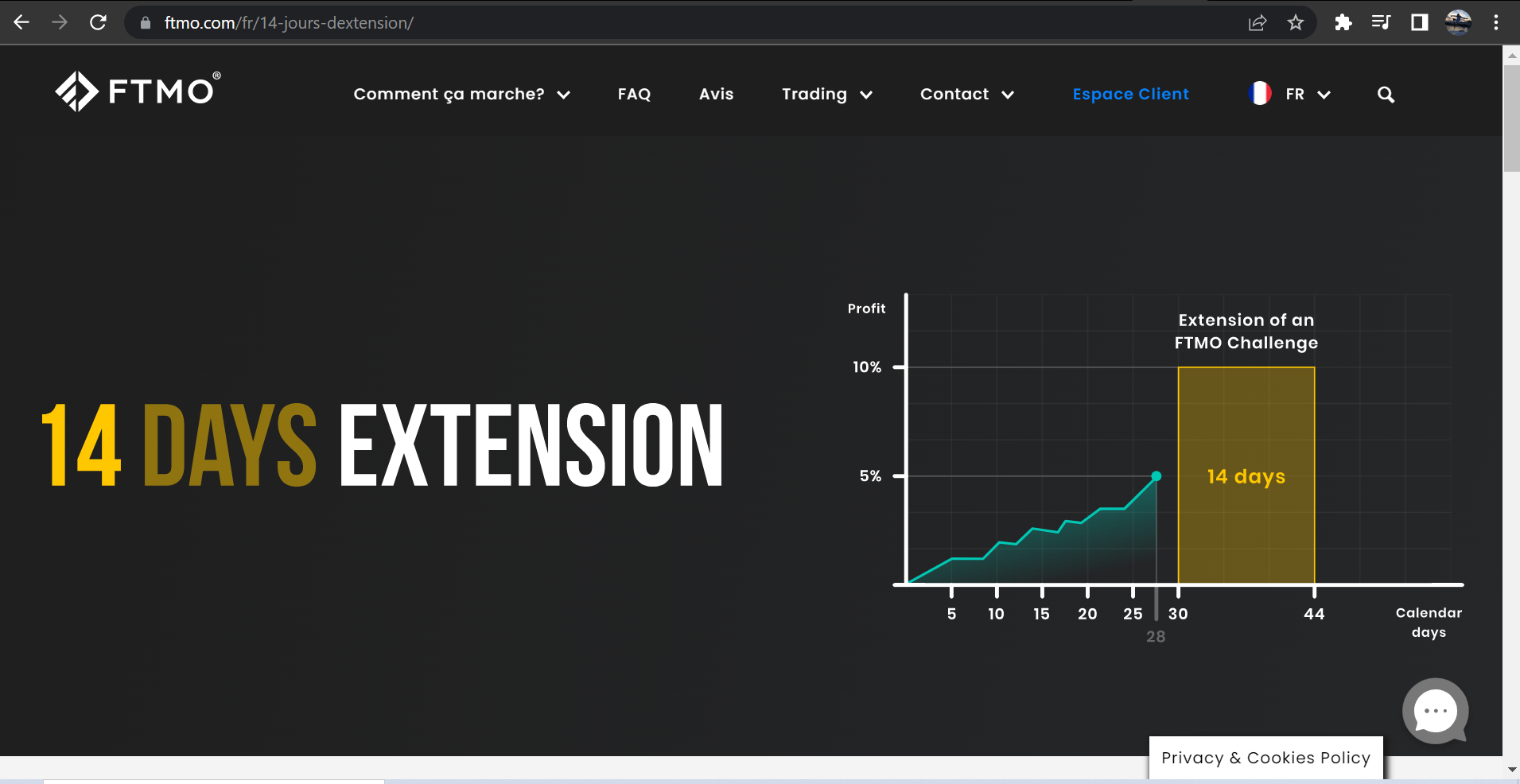
Task: Open the browser extensions puzzle icon
Action: coord(1343,23)
